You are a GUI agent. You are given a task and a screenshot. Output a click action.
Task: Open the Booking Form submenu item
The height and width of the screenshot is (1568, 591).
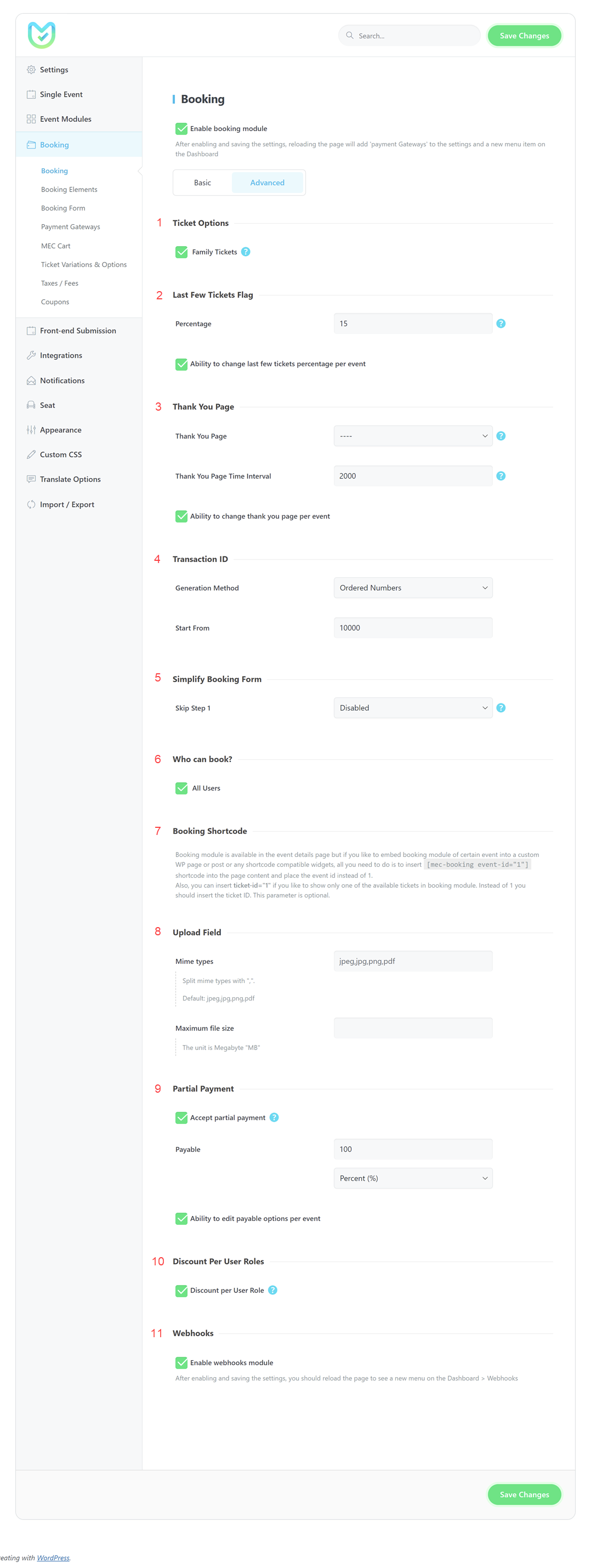click(63, 208)
